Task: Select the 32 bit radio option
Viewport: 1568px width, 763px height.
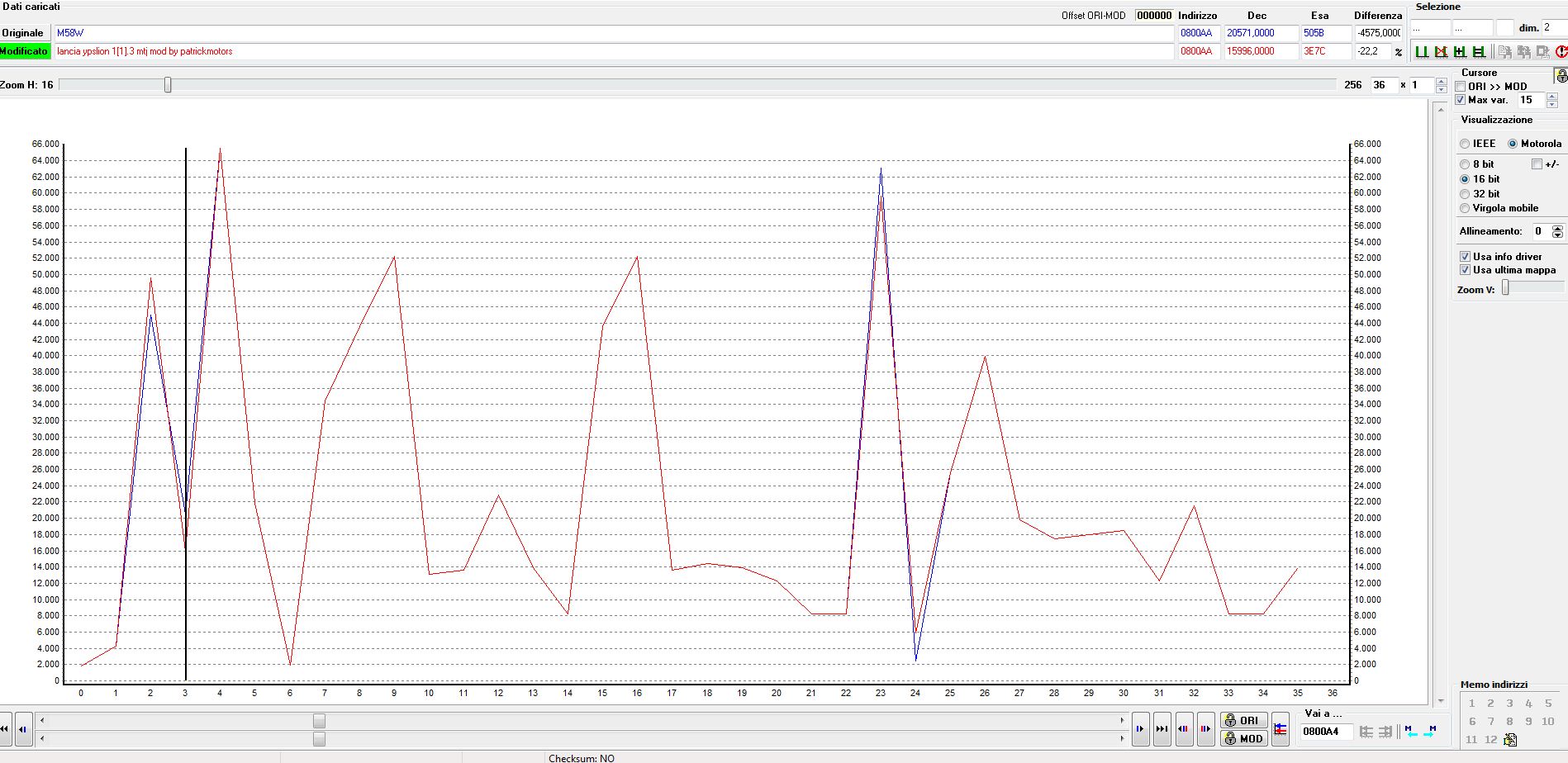Action: pos(1465,194)
